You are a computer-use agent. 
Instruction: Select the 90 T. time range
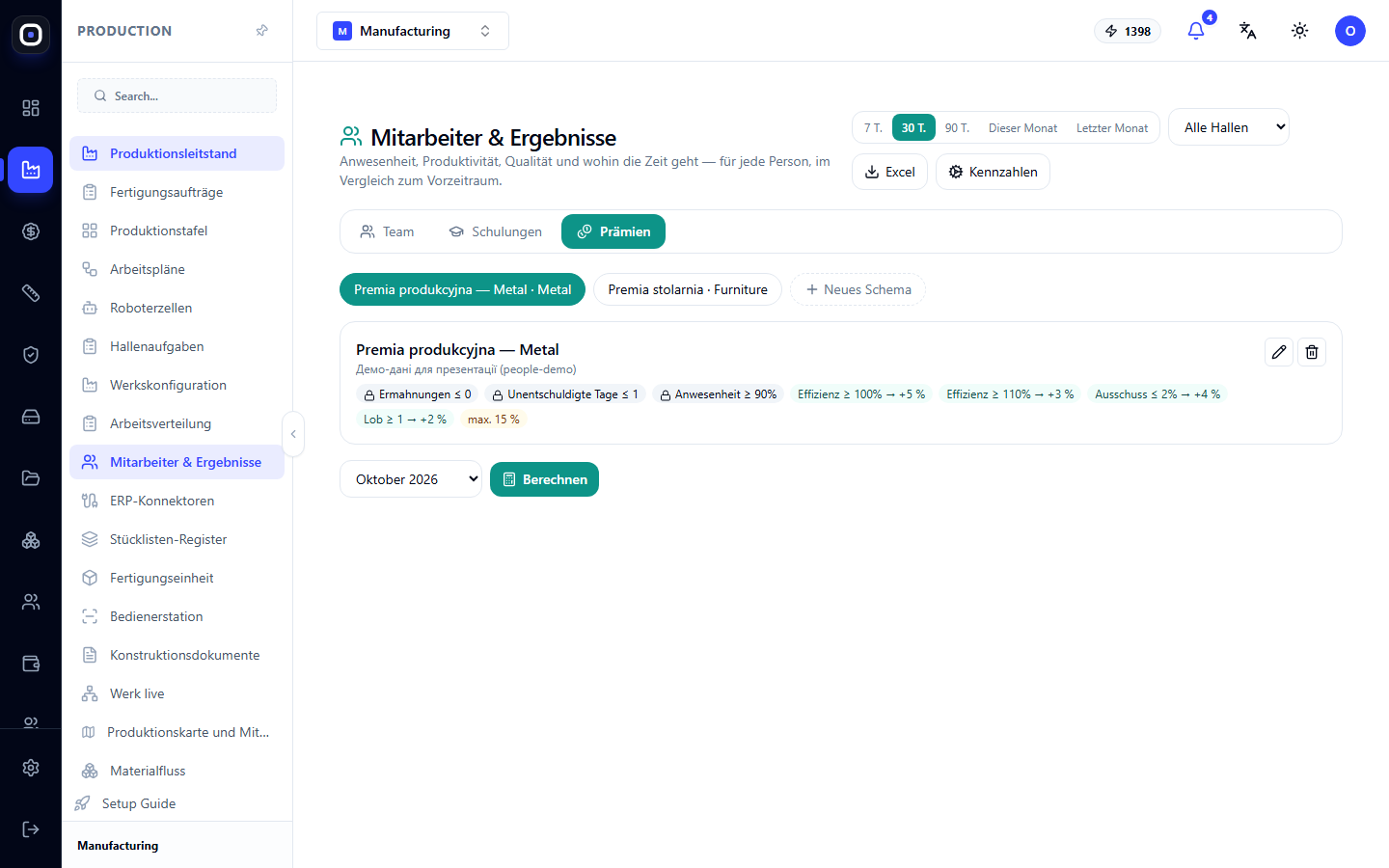957,127
